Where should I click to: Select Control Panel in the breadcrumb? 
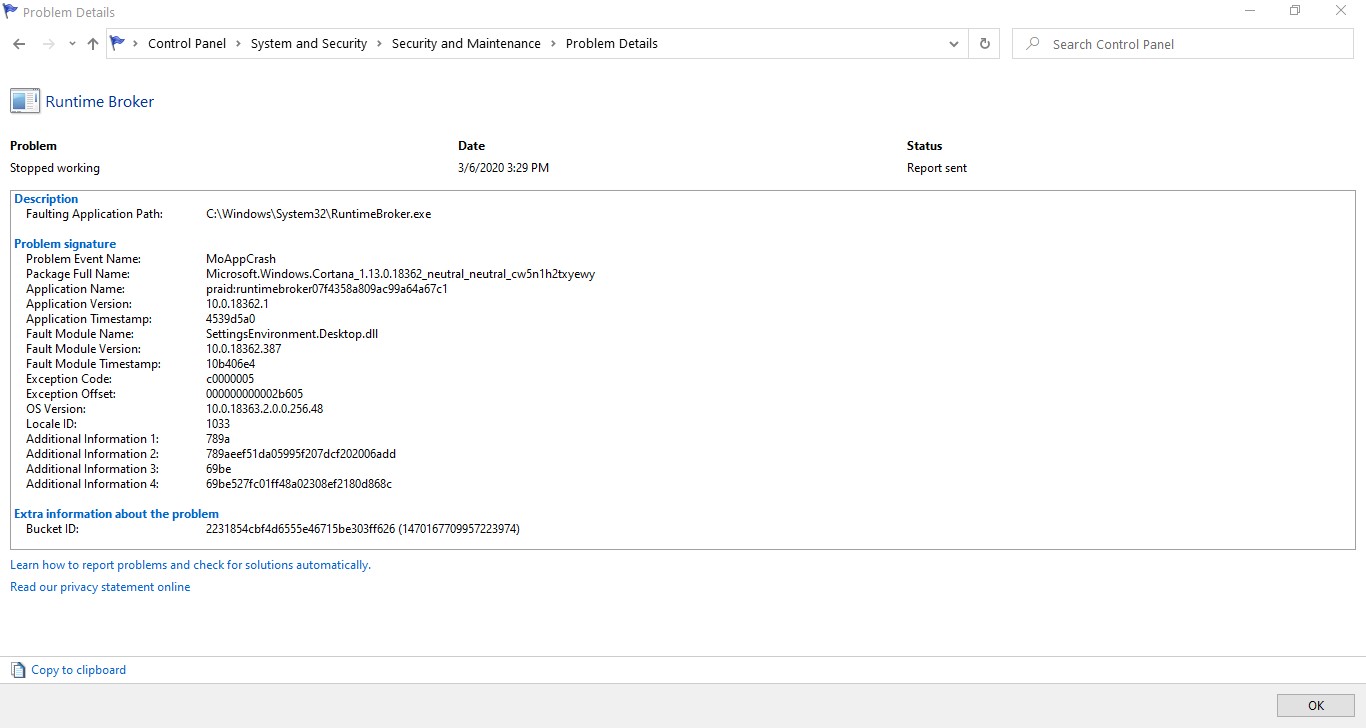click(x=187, y=44)
